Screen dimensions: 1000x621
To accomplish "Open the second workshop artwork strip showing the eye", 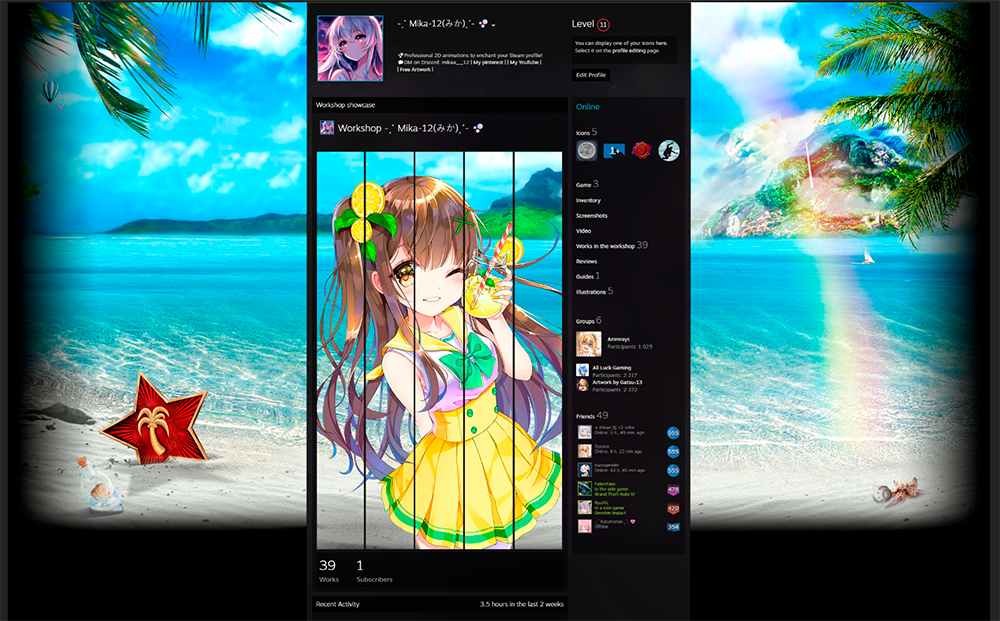I will tap(390, 350).
